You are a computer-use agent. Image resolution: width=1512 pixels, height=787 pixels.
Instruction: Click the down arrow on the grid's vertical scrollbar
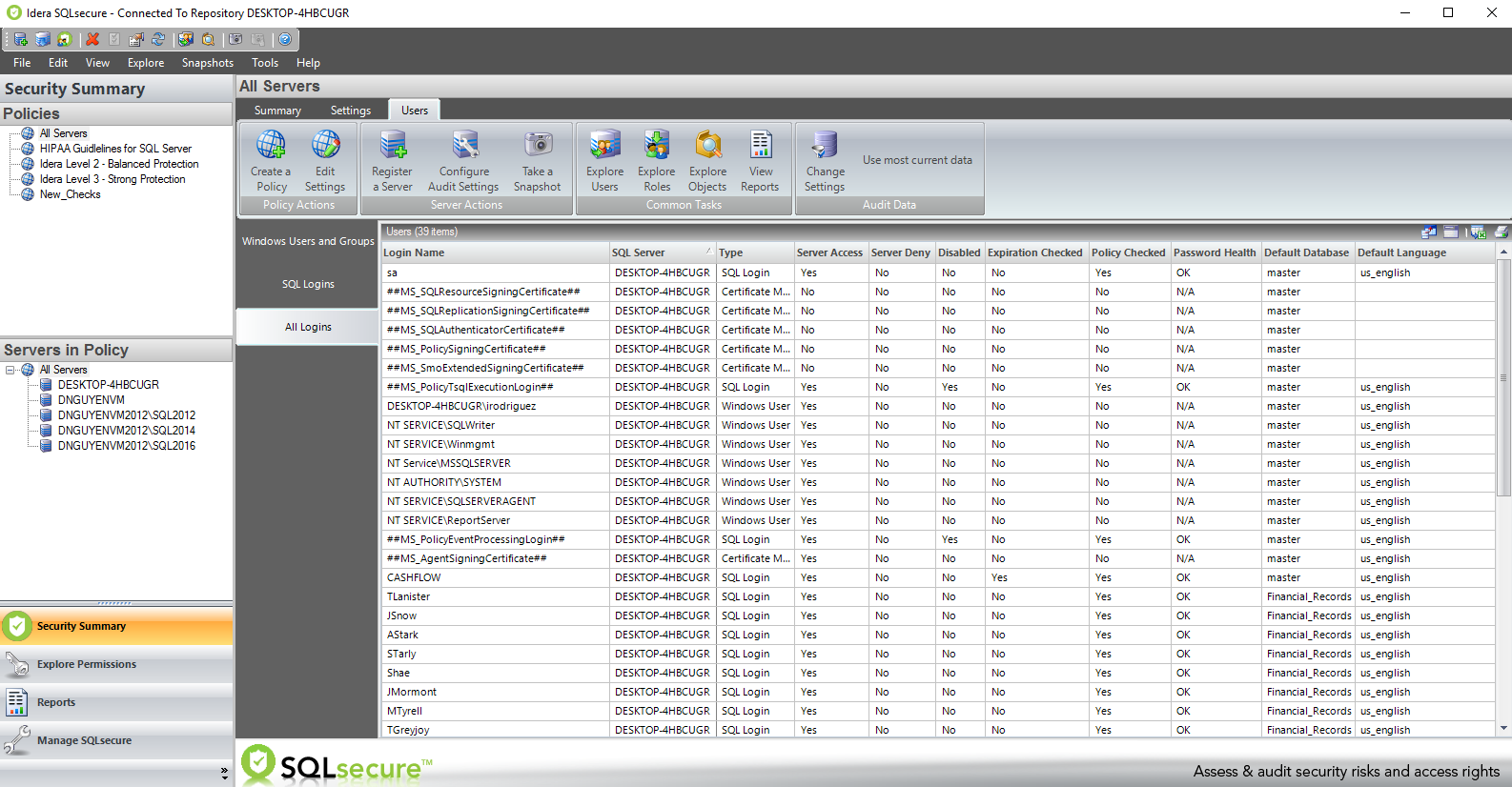click(1503, 729)
